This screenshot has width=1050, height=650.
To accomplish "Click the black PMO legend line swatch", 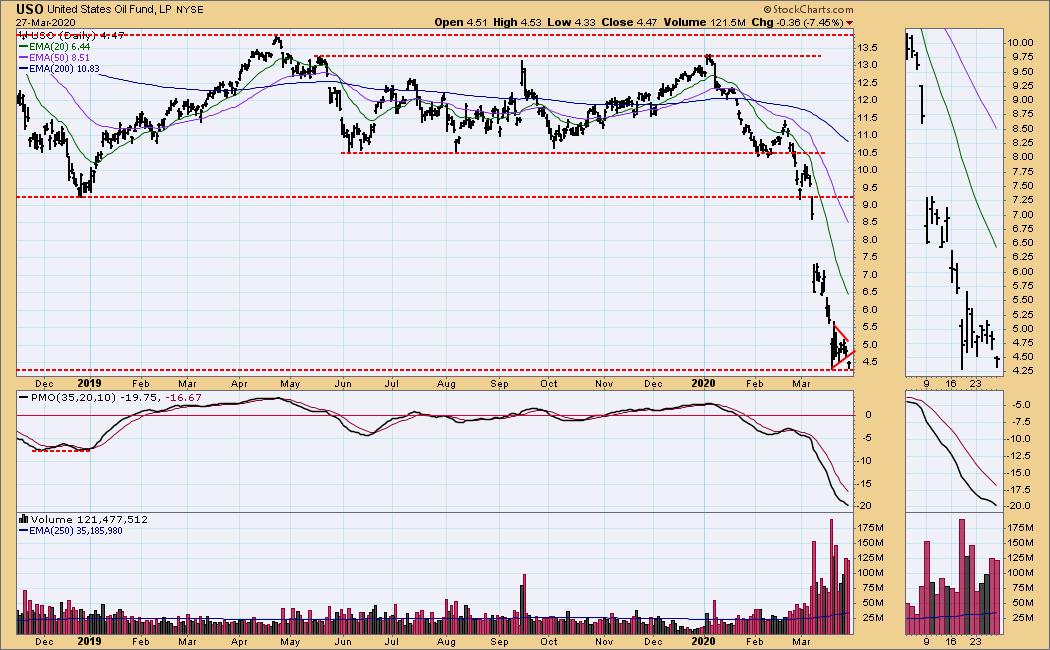I will coord(23,397).
